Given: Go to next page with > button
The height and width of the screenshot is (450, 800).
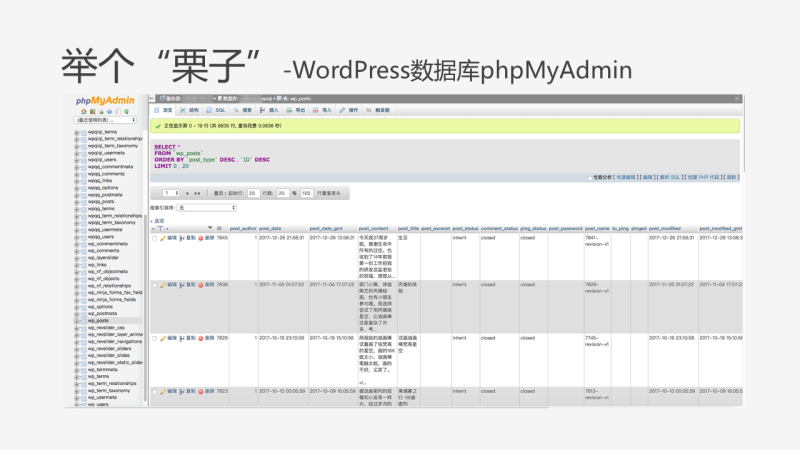Looking at the screenshot, I should [x=187, y=193].
